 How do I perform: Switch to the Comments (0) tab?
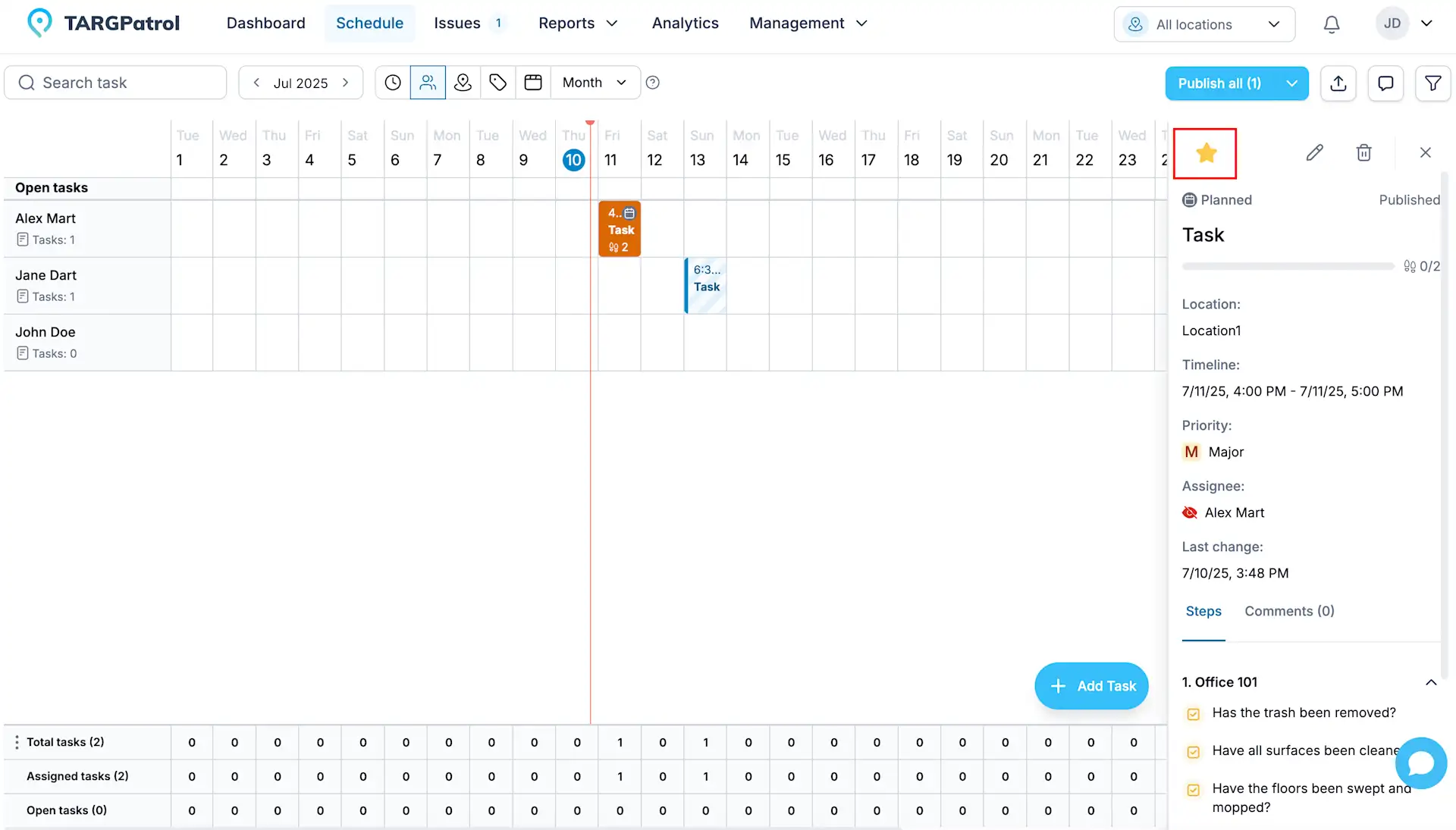[1288, 611]
